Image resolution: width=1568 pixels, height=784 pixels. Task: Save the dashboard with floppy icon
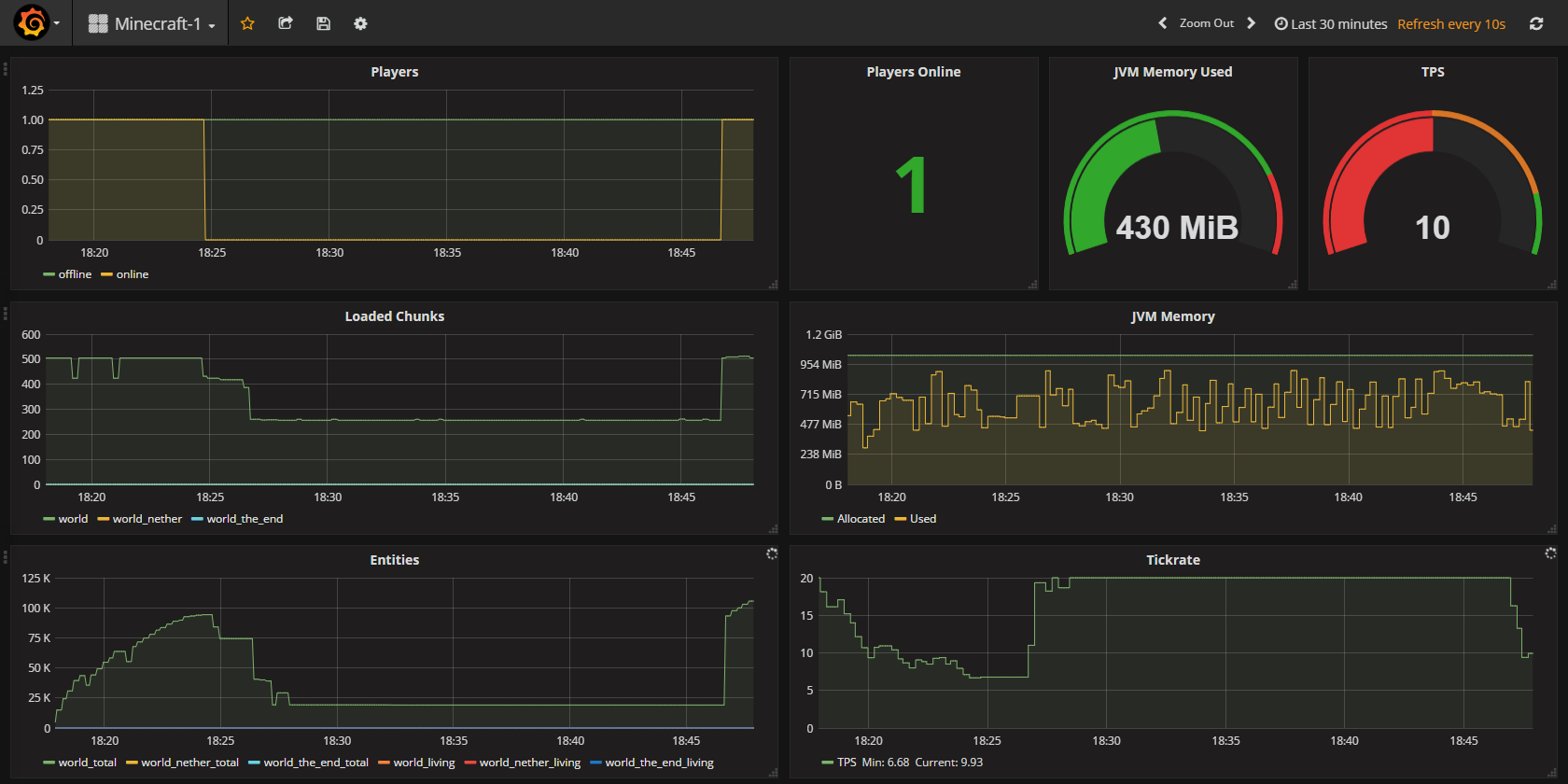[323, 23]
